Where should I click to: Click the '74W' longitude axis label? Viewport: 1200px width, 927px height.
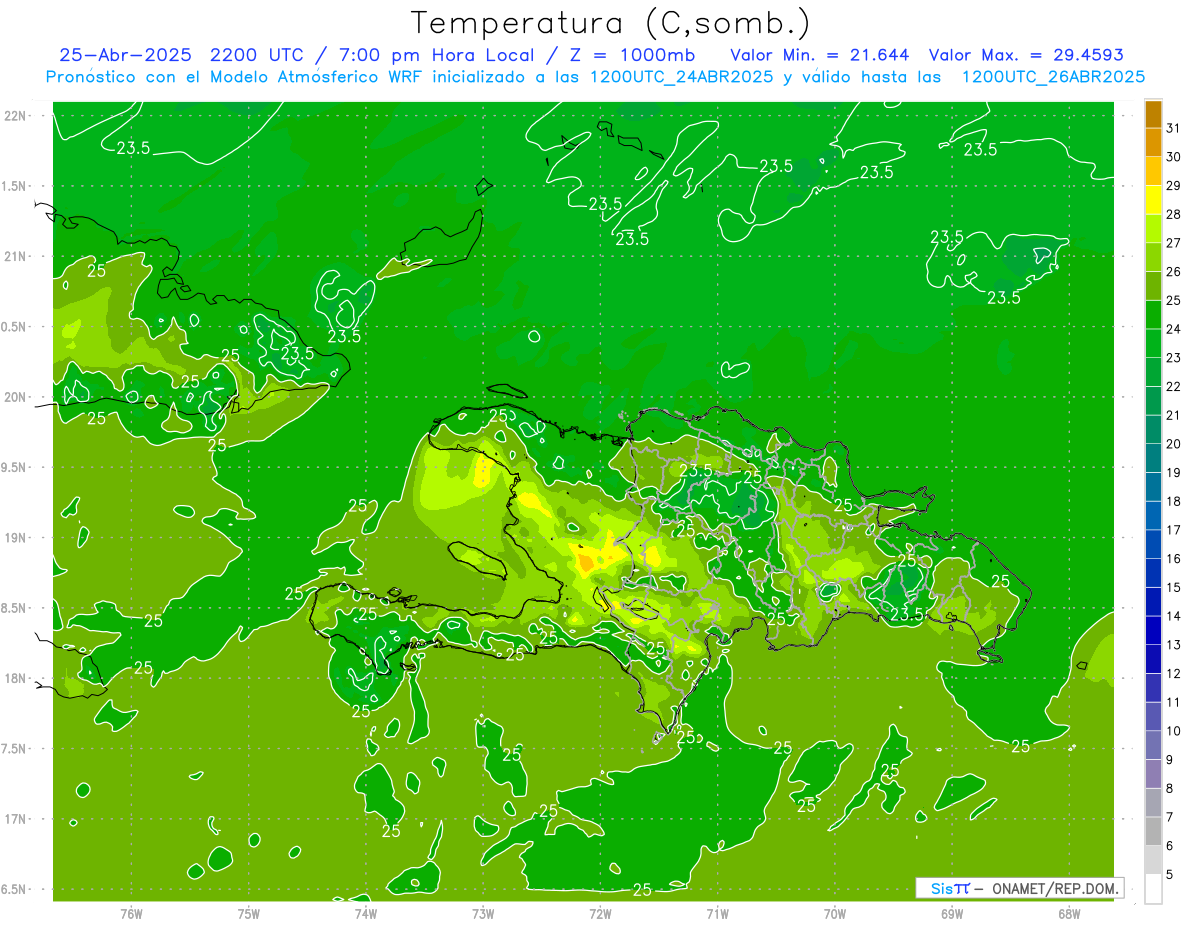click(x=365, y=914)
